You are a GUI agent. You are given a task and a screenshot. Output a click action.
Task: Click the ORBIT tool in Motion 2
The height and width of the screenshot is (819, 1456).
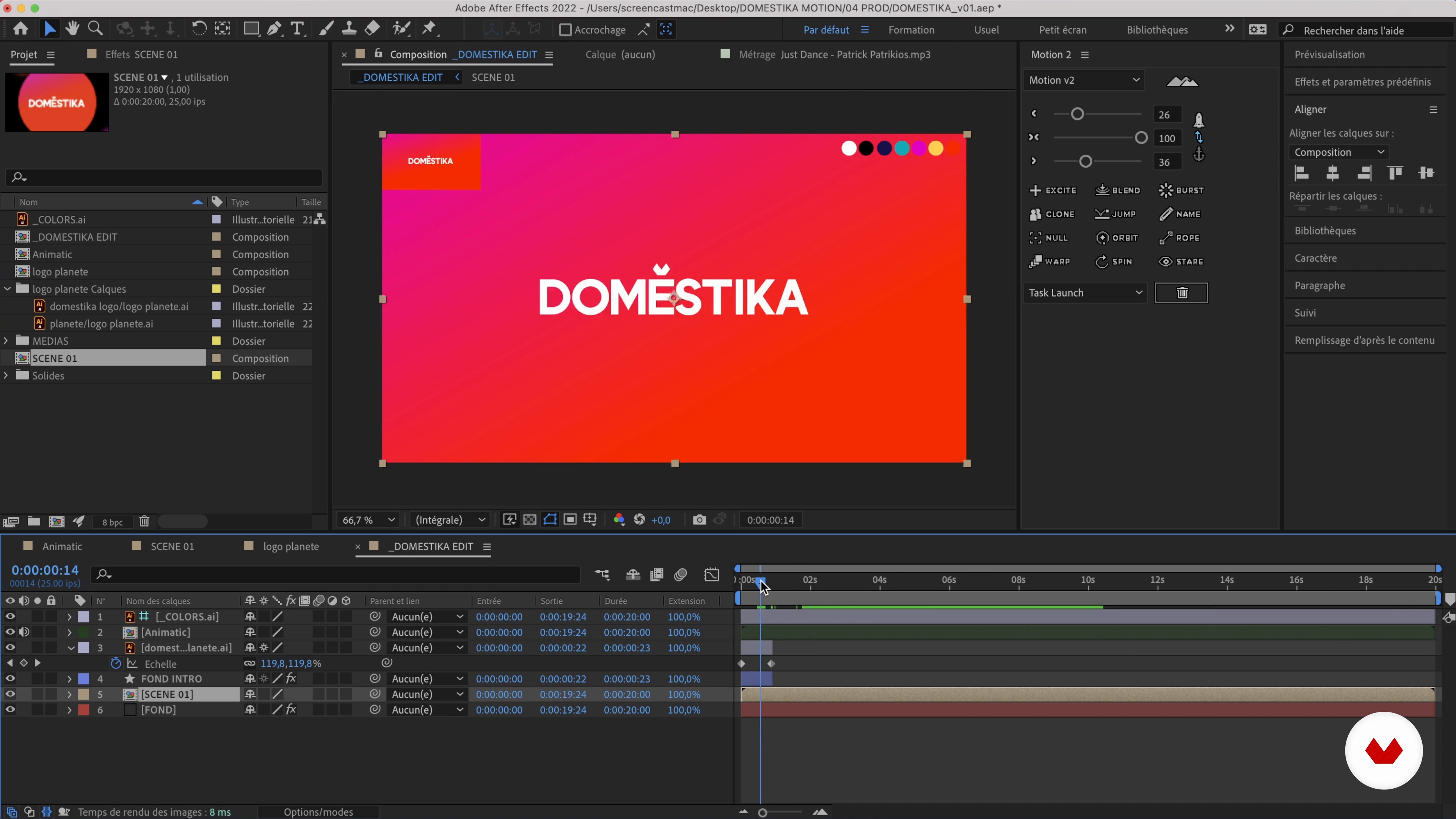1117,238
